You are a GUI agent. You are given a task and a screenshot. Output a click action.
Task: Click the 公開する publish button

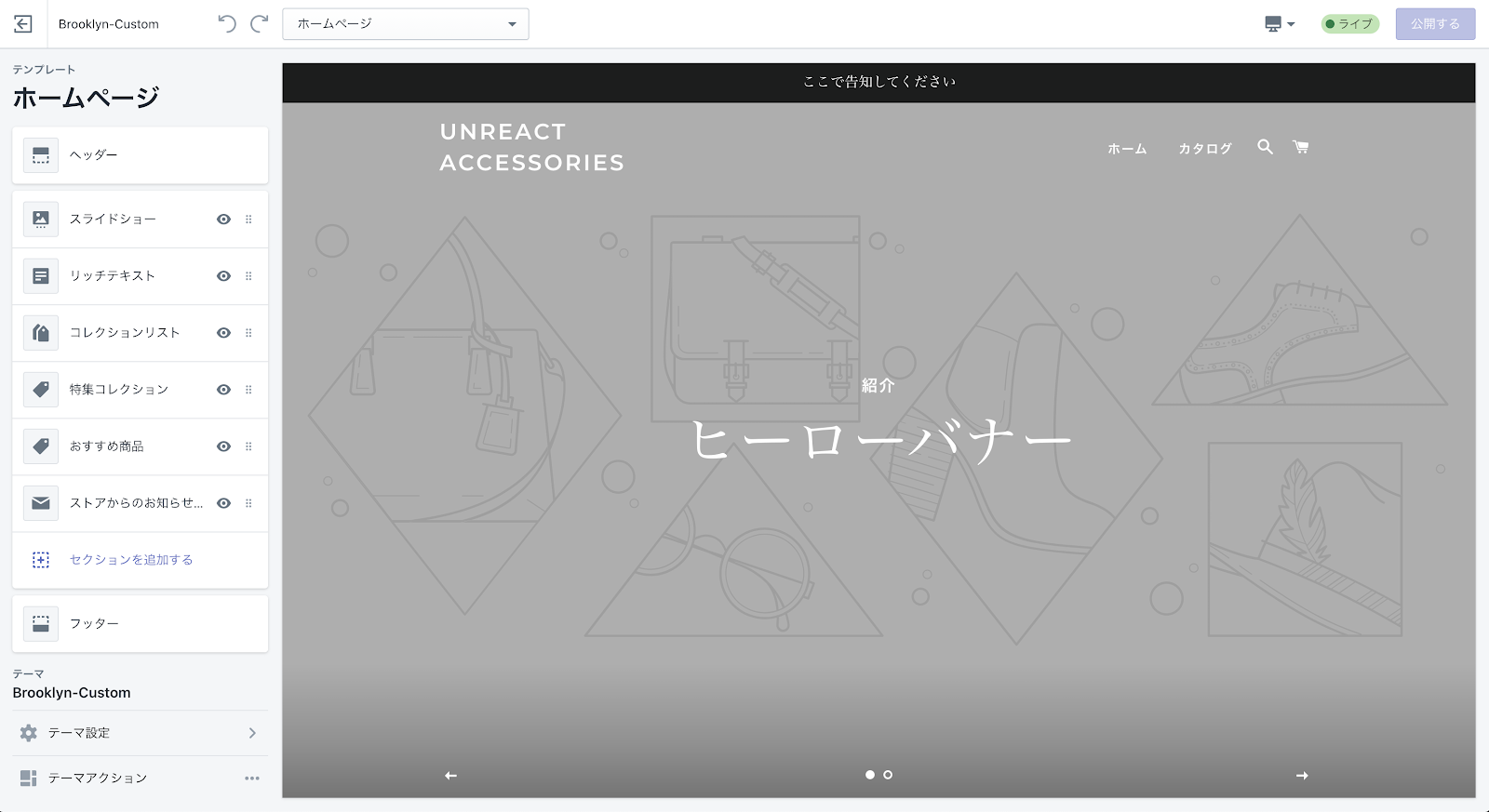[x=1435, y=24]
